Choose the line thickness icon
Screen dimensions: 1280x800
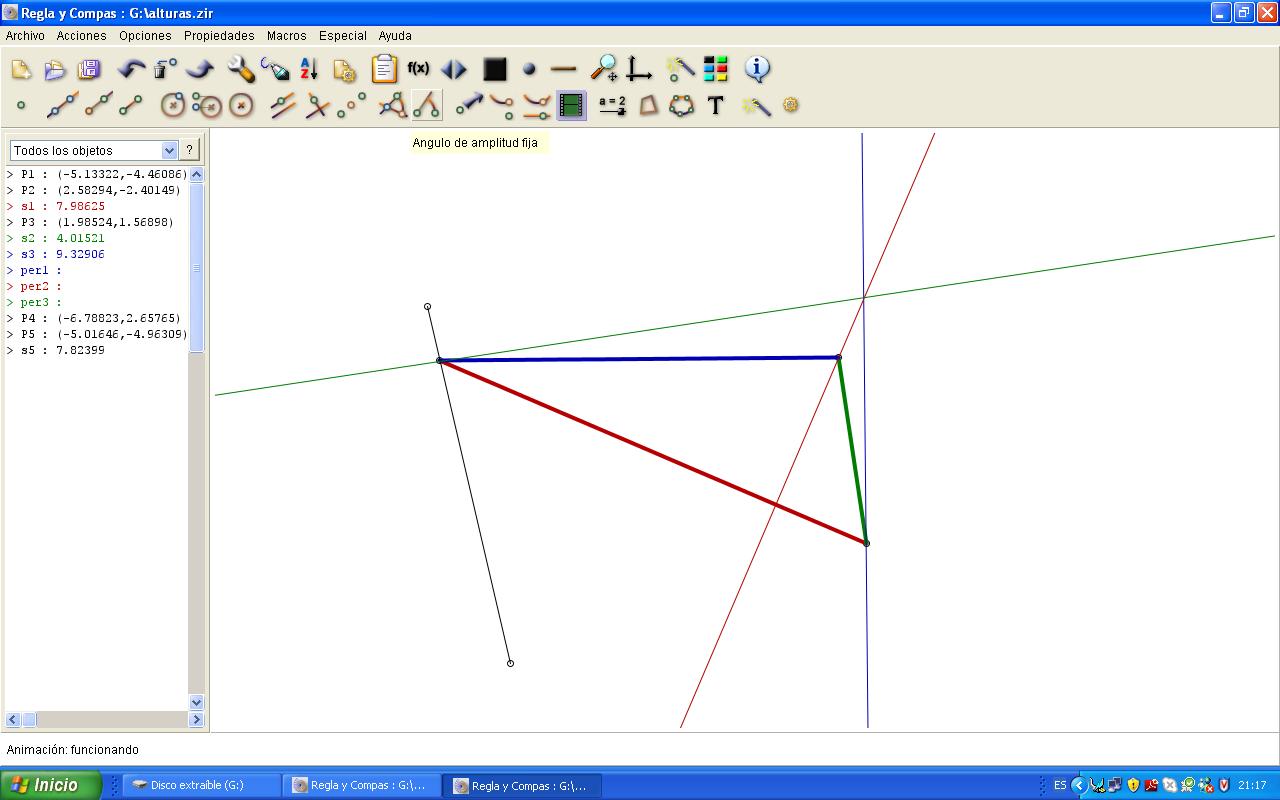[563, 69]
